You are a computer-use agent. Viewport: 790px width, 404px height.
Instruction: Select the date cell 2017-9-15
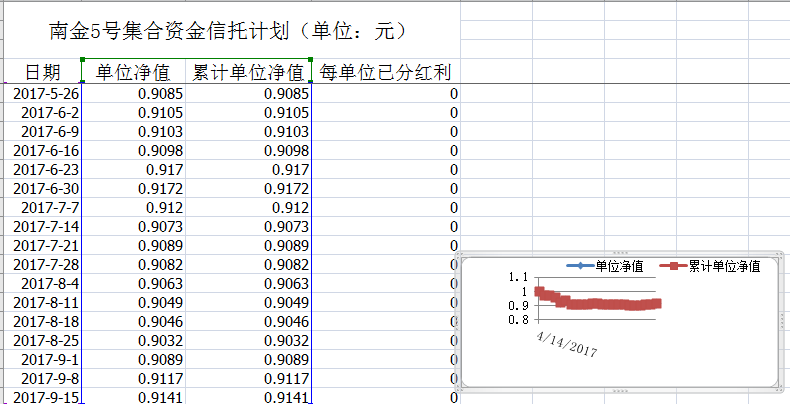tap(42, 397)
